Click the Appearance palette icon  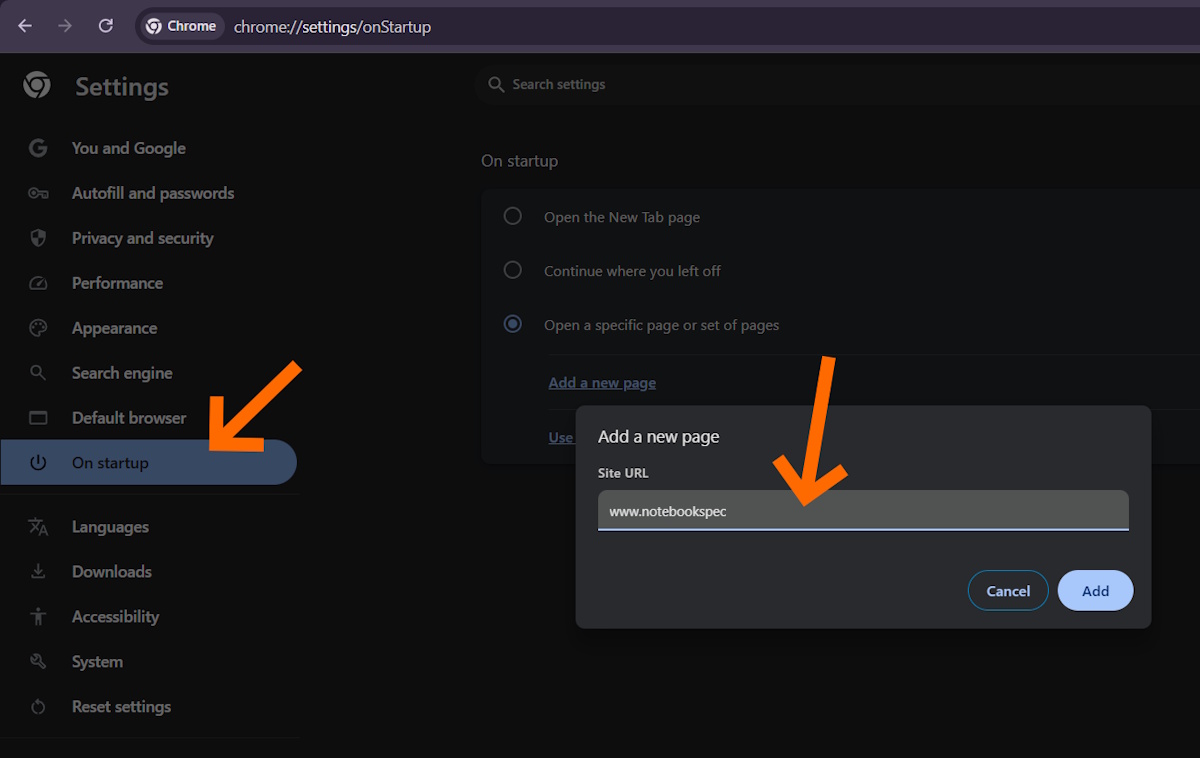pos(38,328)
